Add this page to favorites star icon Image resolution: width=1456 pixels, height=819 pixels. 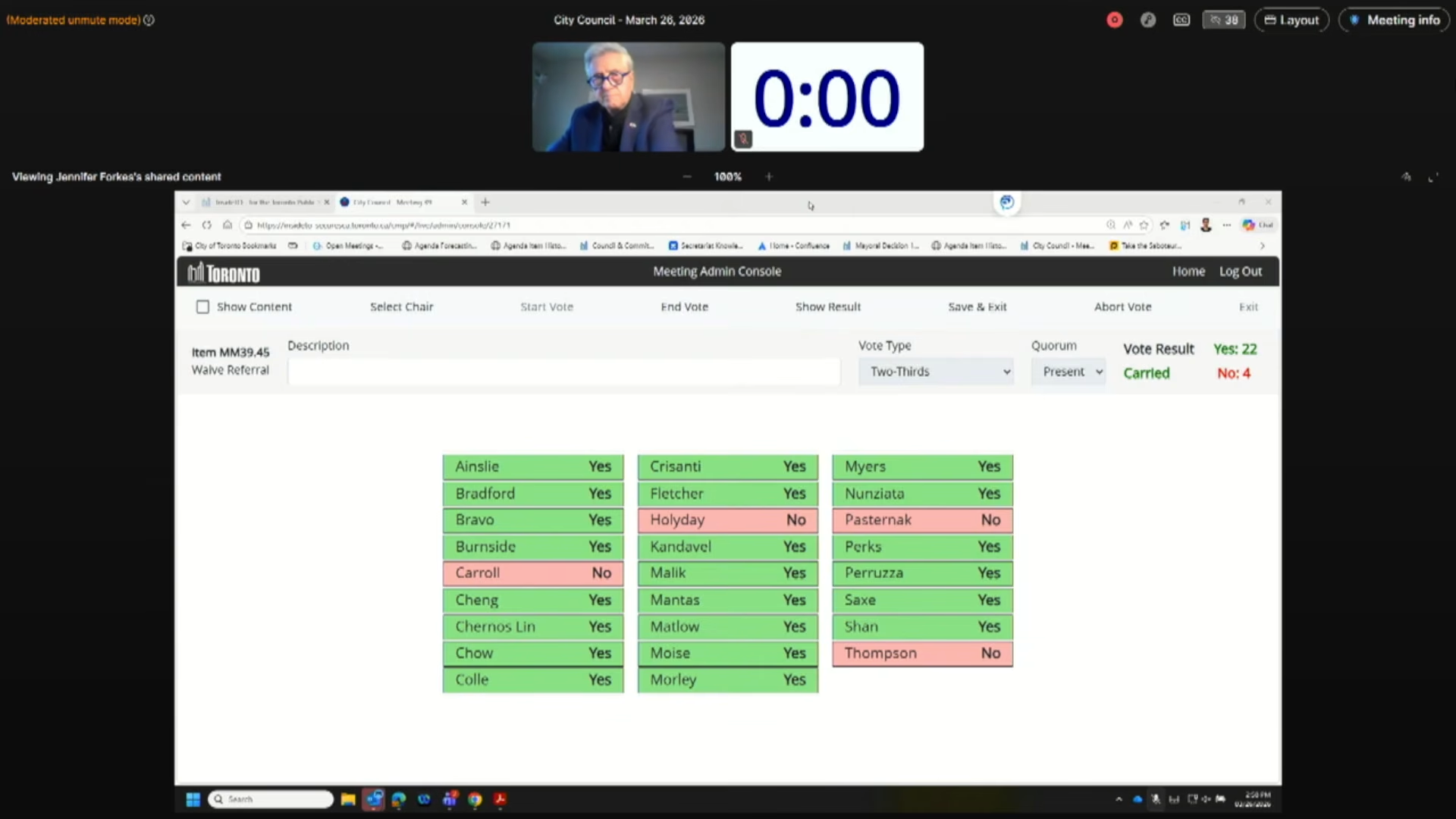[x=1144, y=225]
